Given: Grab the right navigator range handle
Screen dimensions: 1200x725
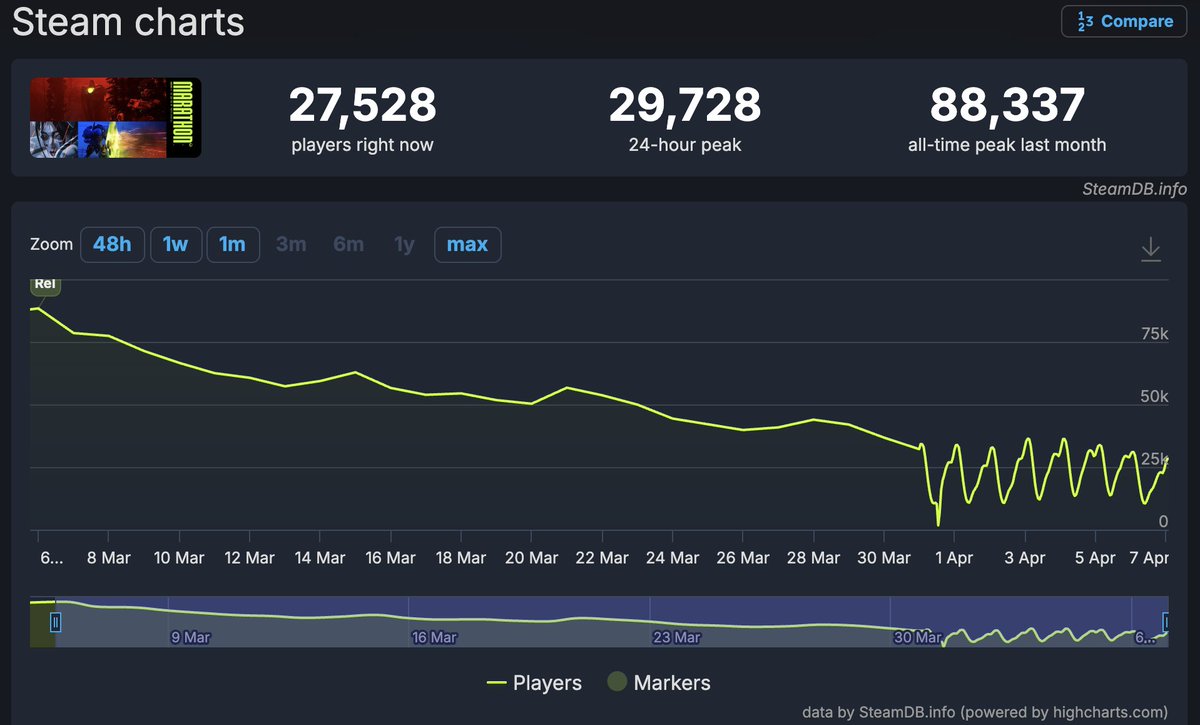Looking at the screenshot, I should tap(1166, 622).
